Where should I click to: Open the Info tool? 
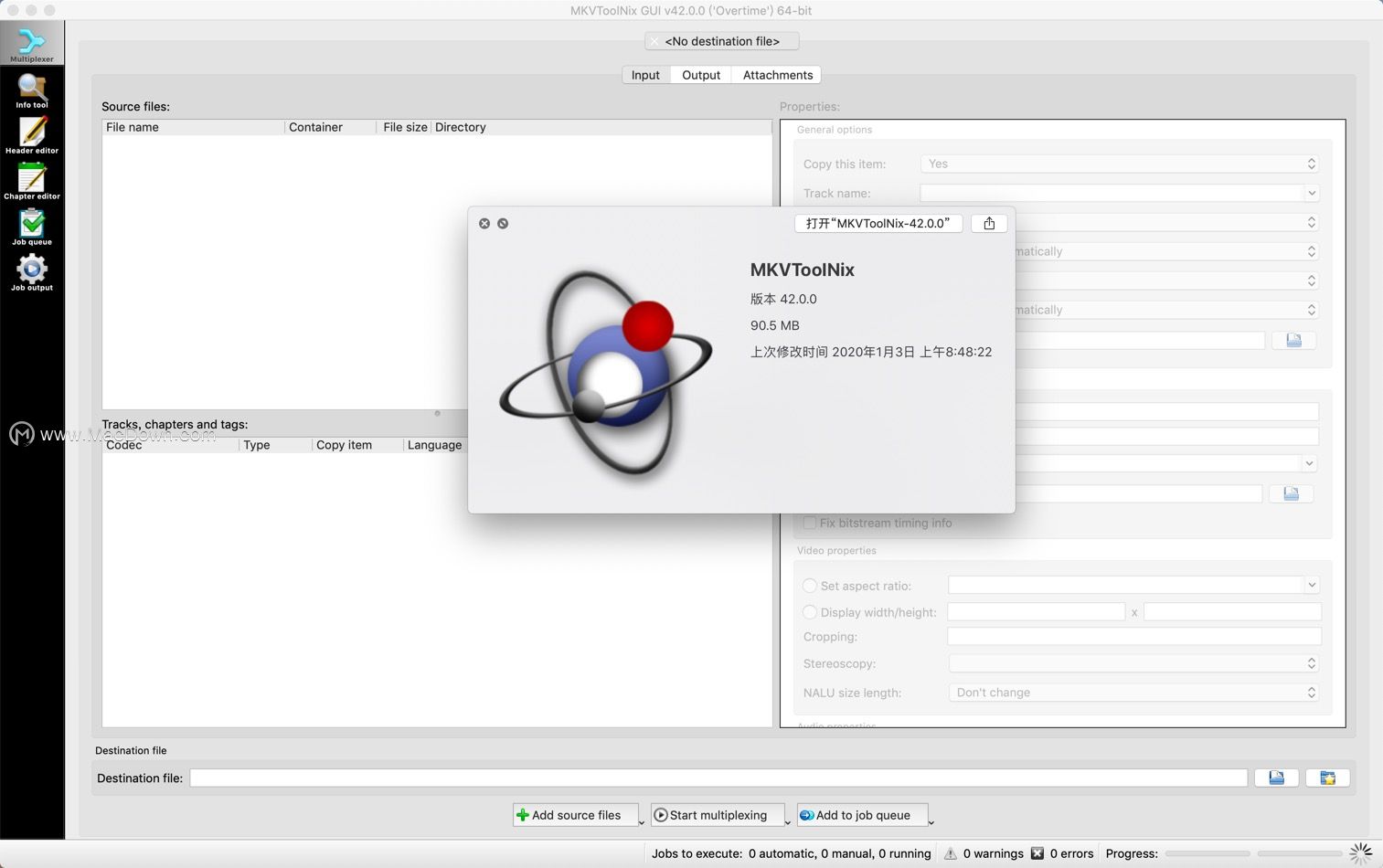[32, 90]
